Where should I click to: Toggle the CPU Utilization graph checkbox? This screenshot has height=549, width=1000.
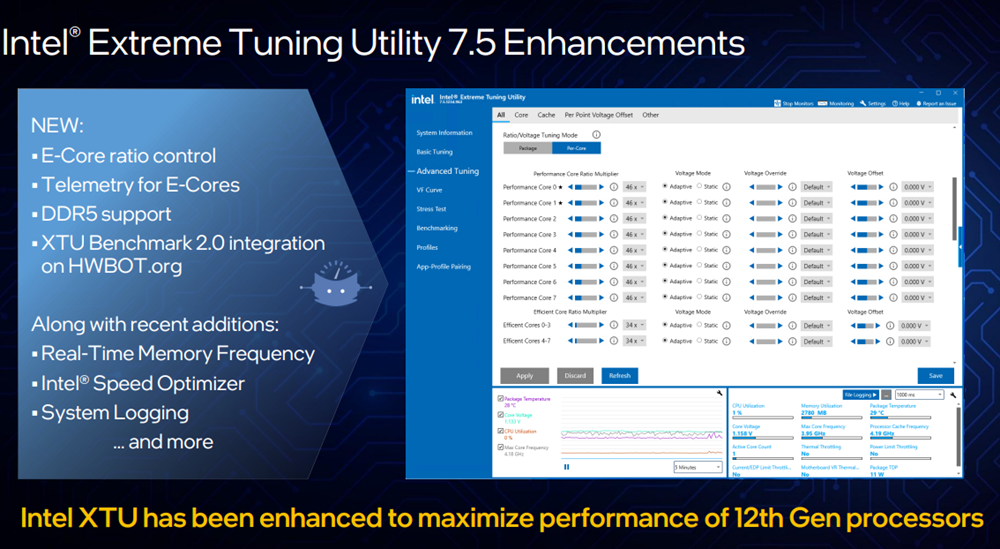pyautogui.click(x=501, y=431)
